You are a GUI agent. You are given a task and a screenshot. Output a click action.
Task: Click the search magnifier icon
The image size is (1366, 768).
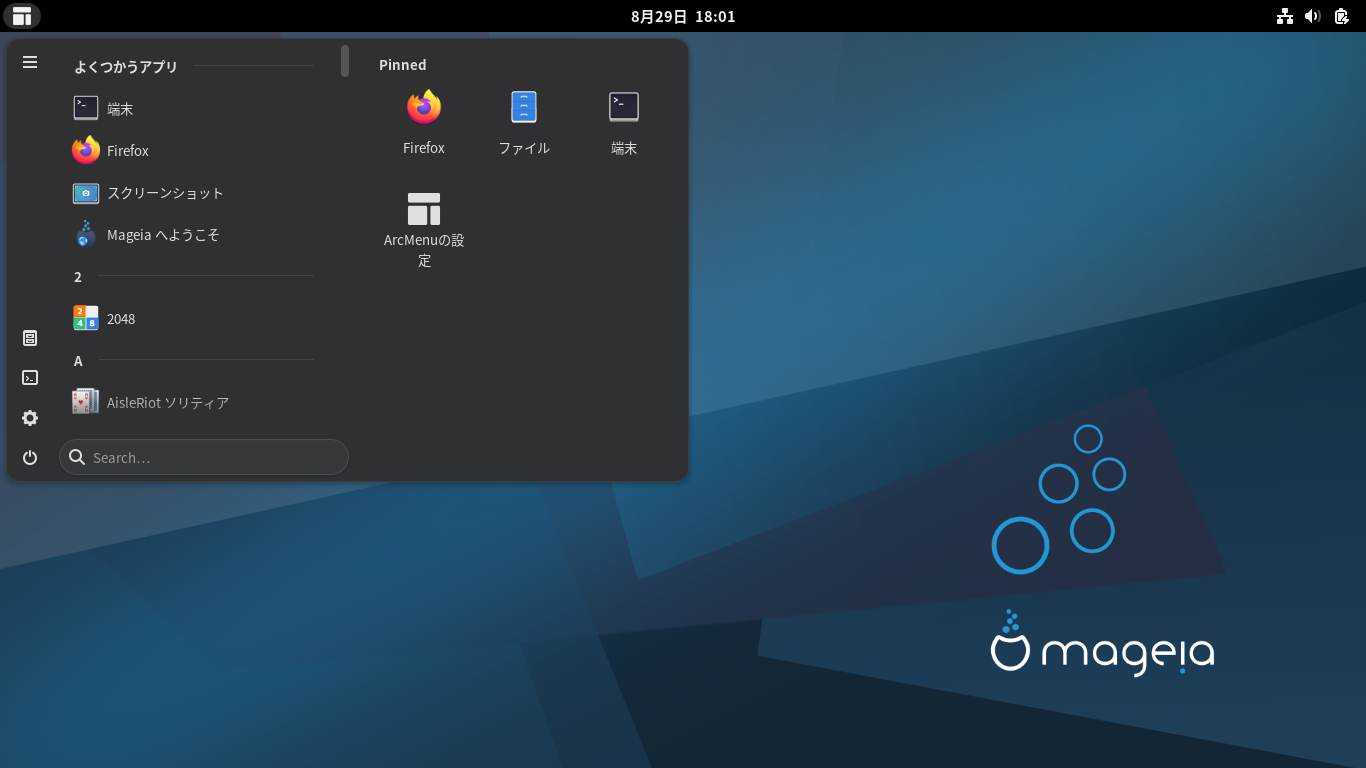pyautogui.click(x=77, y=457)
